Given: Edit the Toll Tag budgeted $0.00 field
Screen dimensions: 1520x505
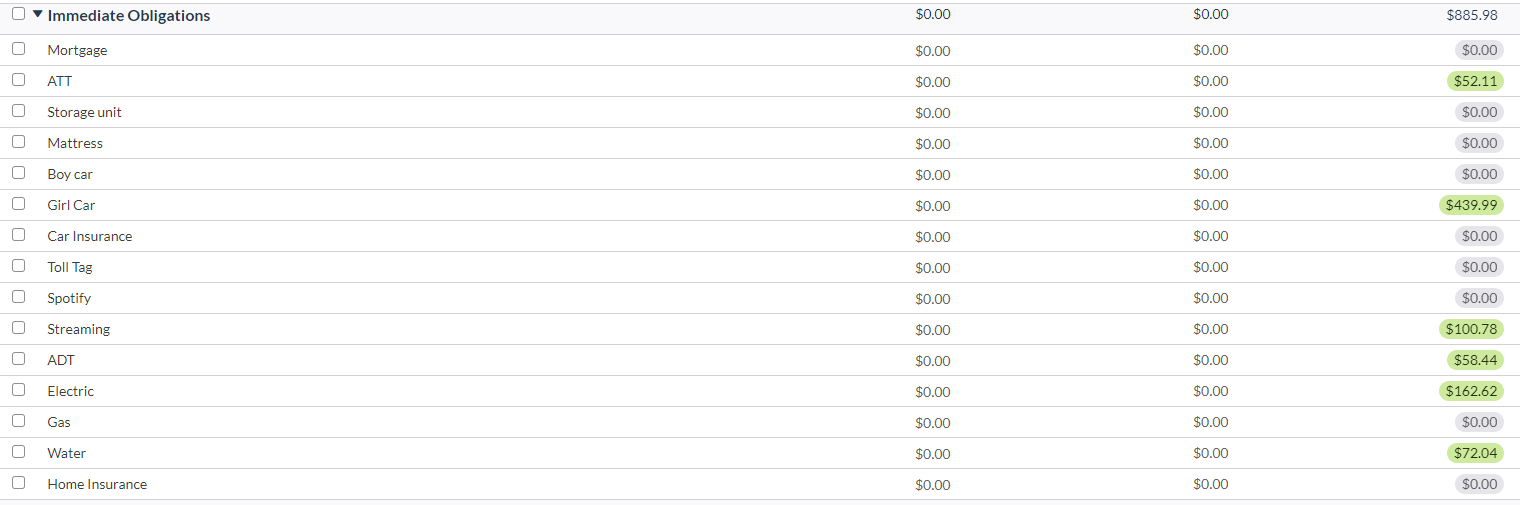Looking at the screenshot, I should [x=932, y=267].
